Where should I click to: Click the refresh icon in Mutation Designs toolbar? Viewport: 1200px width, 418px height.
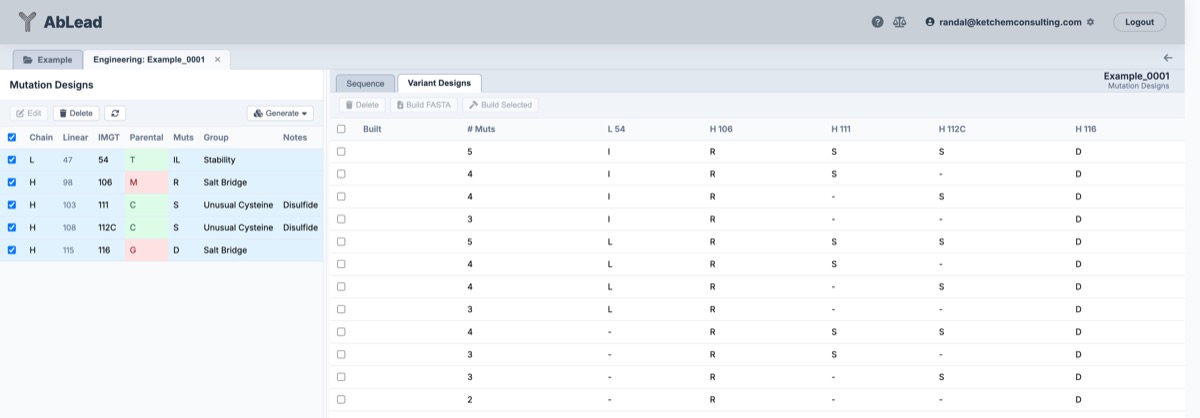(x=116, y=113)
